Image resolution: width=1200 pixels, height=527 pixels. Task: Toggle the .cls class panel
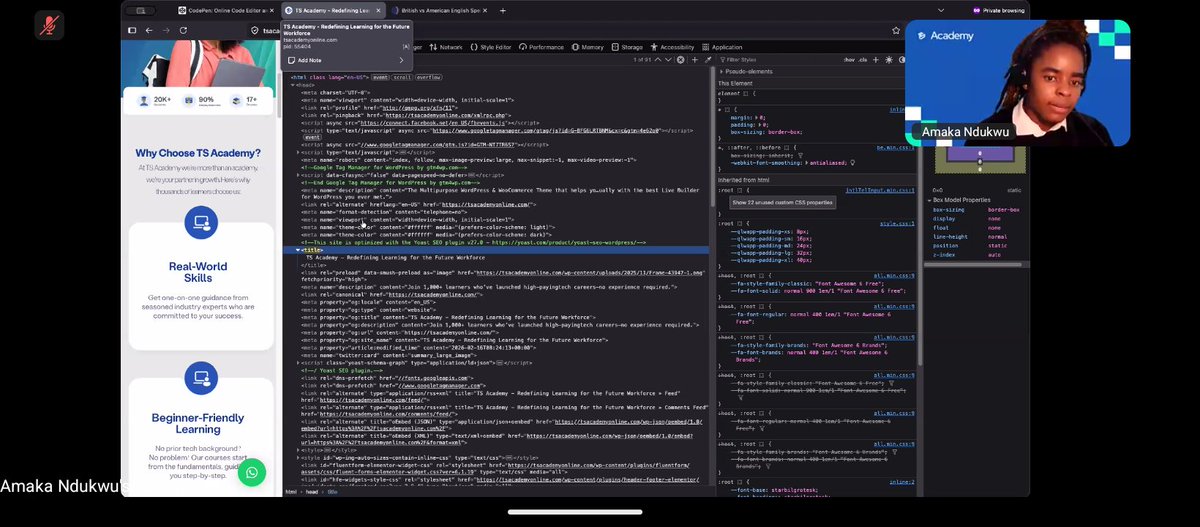click(x=862, y=60)
